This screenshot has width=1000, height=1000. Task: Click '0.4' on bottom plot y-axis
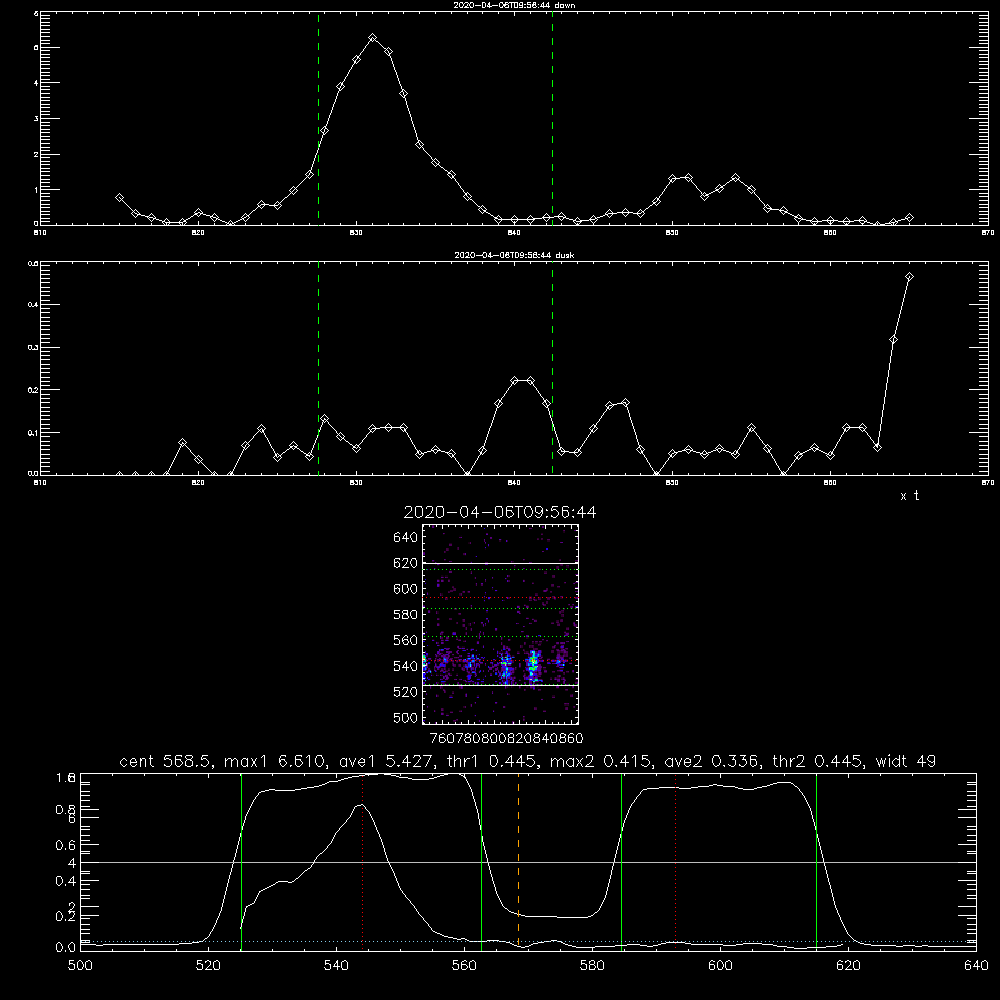(66, 881)
